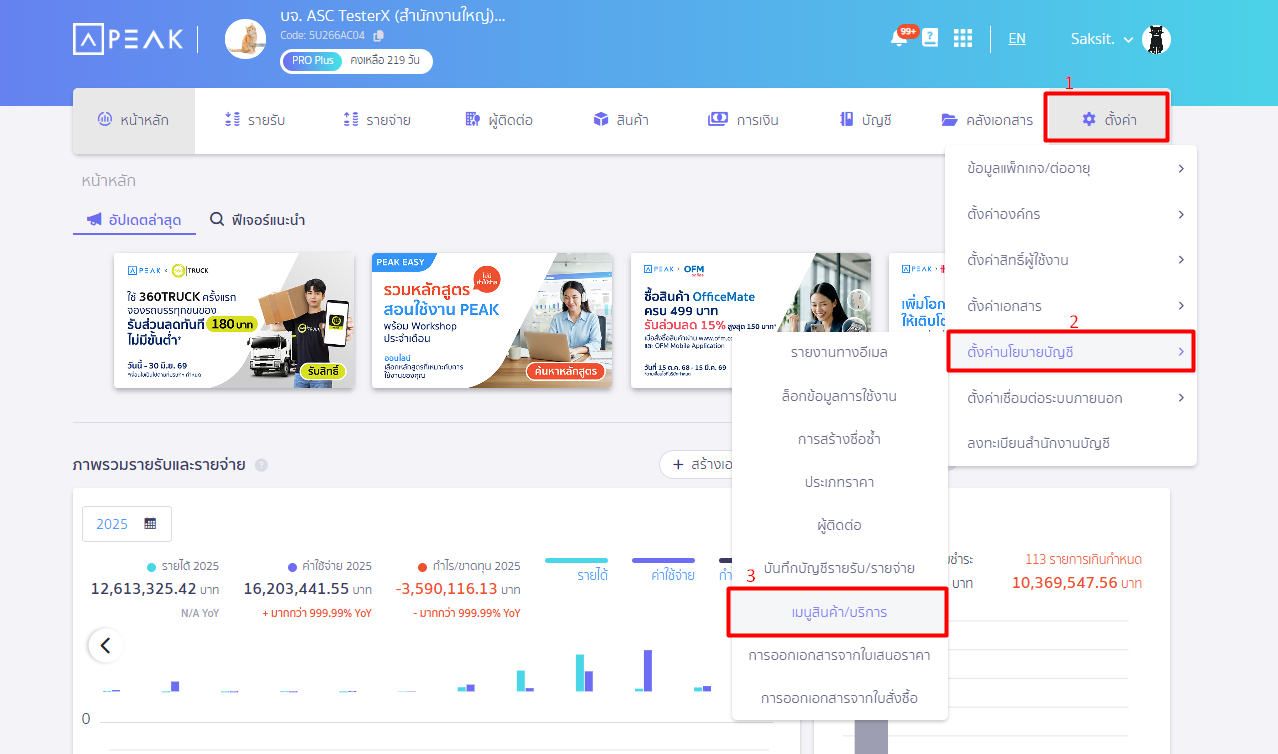Open the help guide book icon
The width and height of the screenshot is (1278, 754).
click(x=930, y=38)
